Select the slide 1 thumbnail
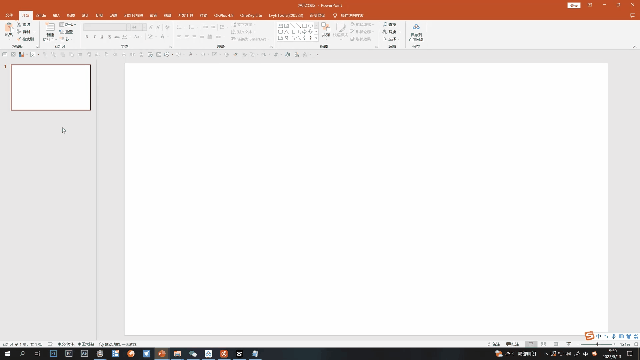640x360 pixels. point(51,87)
